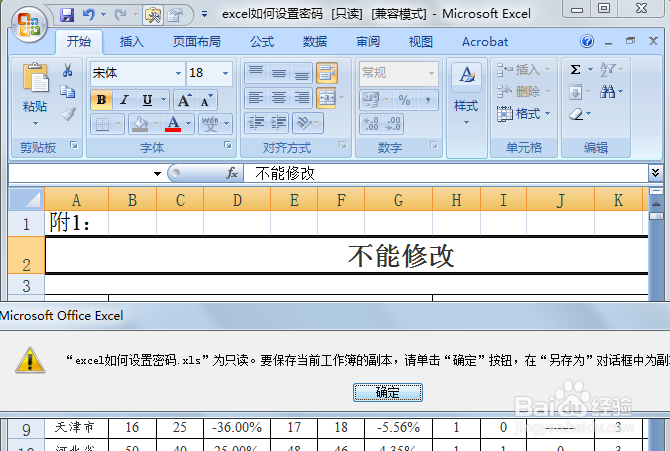The width and height of the screenshot is (670, 451).
Task: Apply red font color
Action: 173,124
